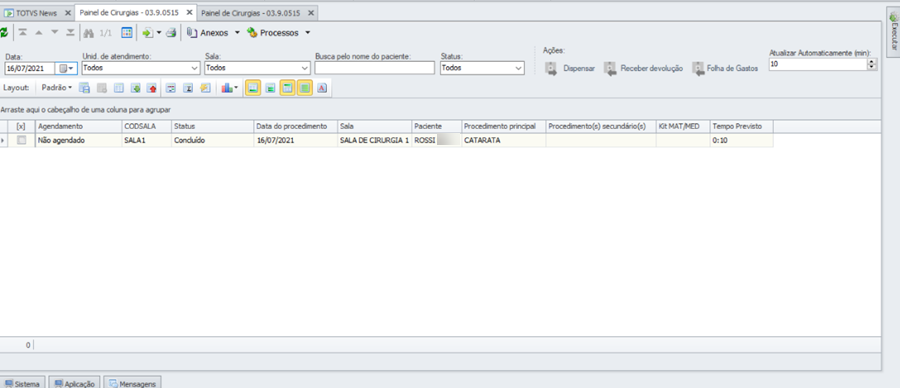Click the export green arrow icon
Screen dimensions: 900x388
click(x=148, y=33)
